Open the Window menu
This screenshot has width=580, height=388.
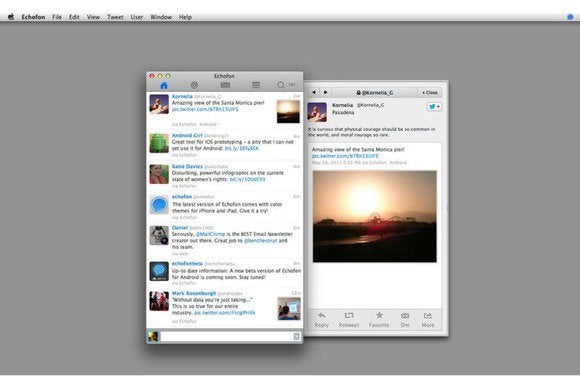161,17
